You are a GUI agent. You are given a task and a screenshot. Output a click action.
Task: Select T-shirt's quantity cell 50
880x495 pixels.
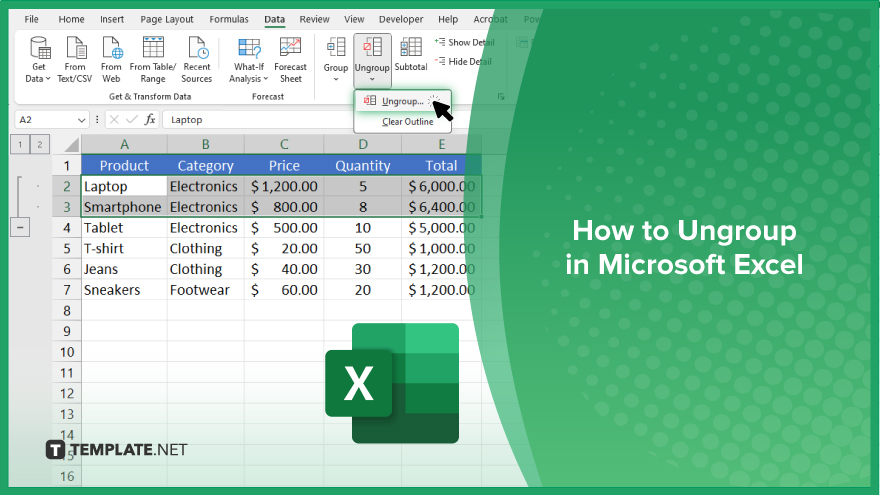tap(363, 249)
